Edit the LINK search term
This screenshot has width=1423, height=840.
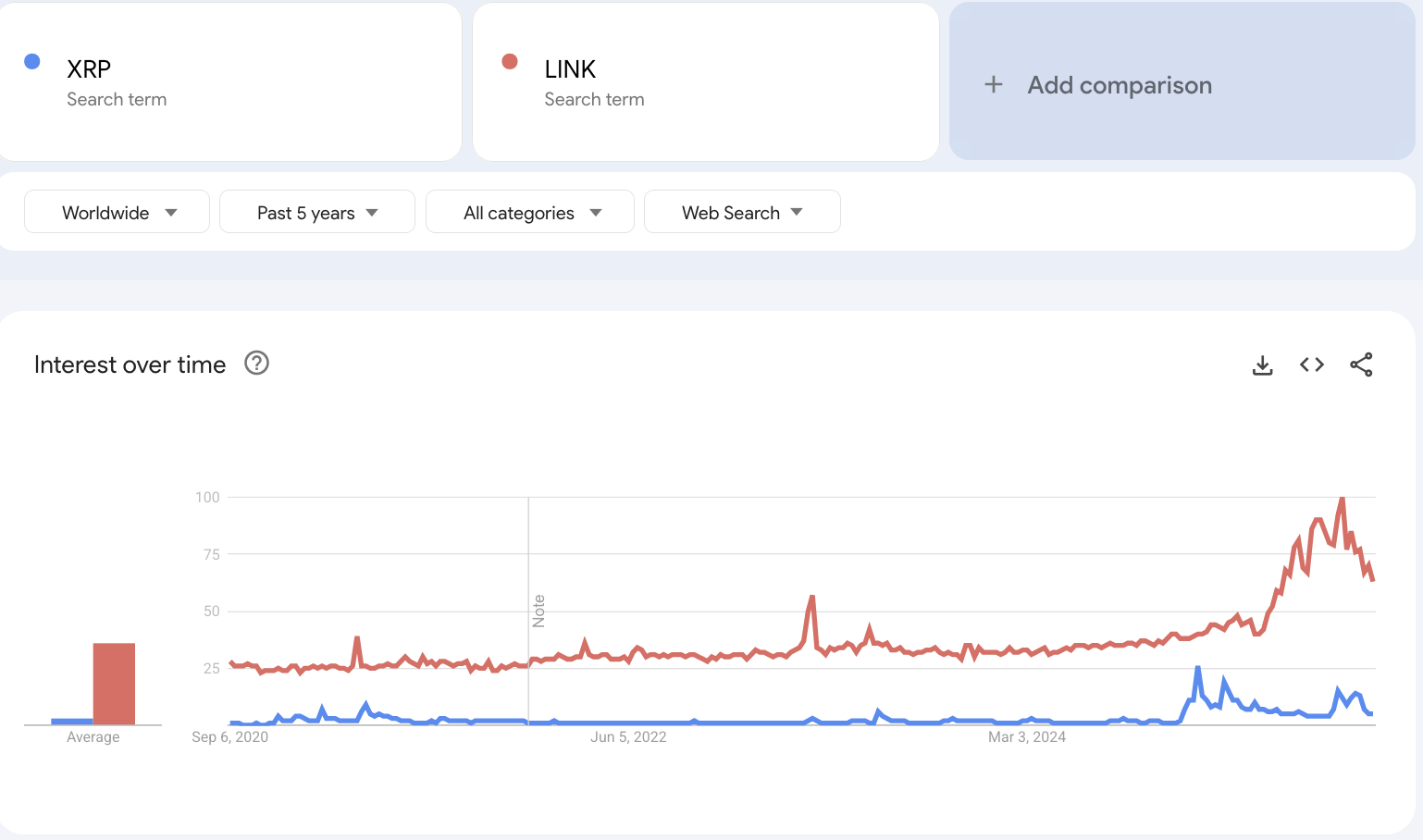[x=570, y=69]
